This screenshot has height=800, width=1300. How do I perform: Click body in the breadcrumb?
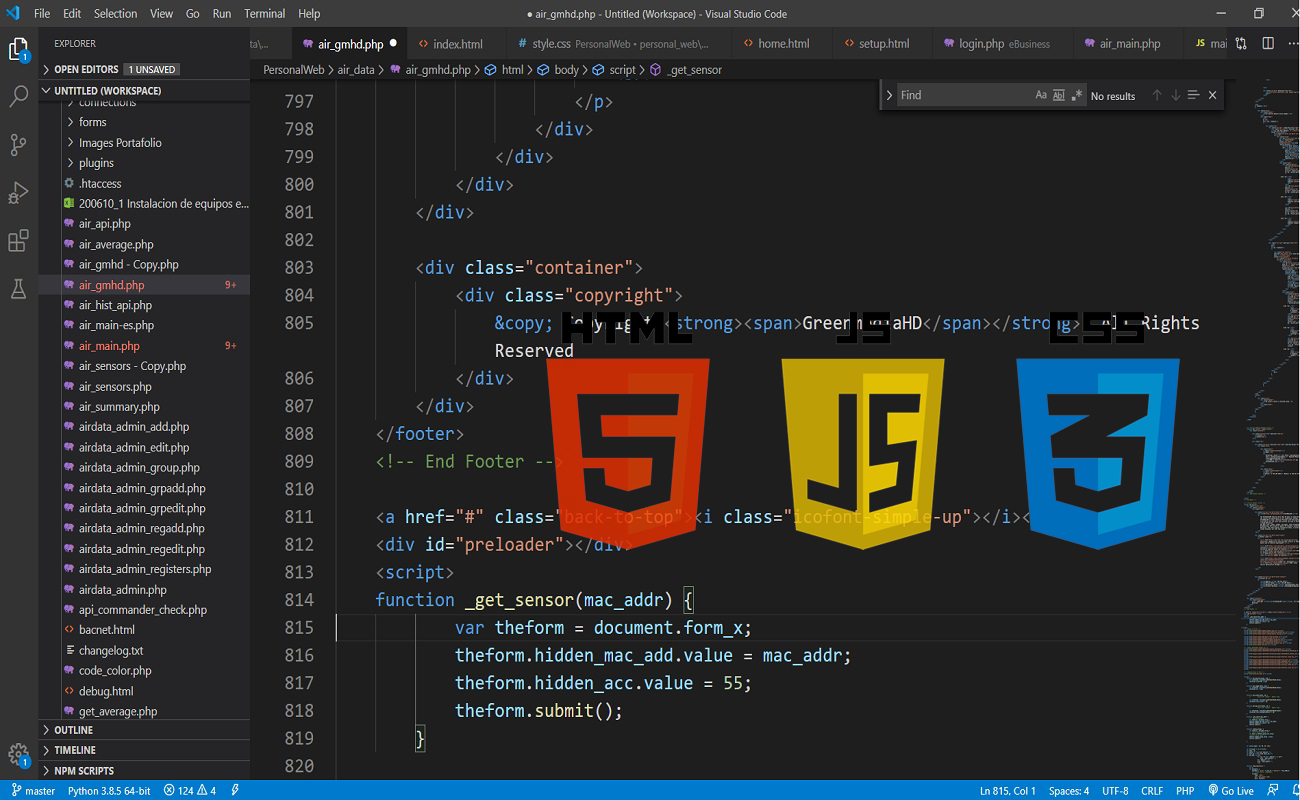tap(566, 70)
